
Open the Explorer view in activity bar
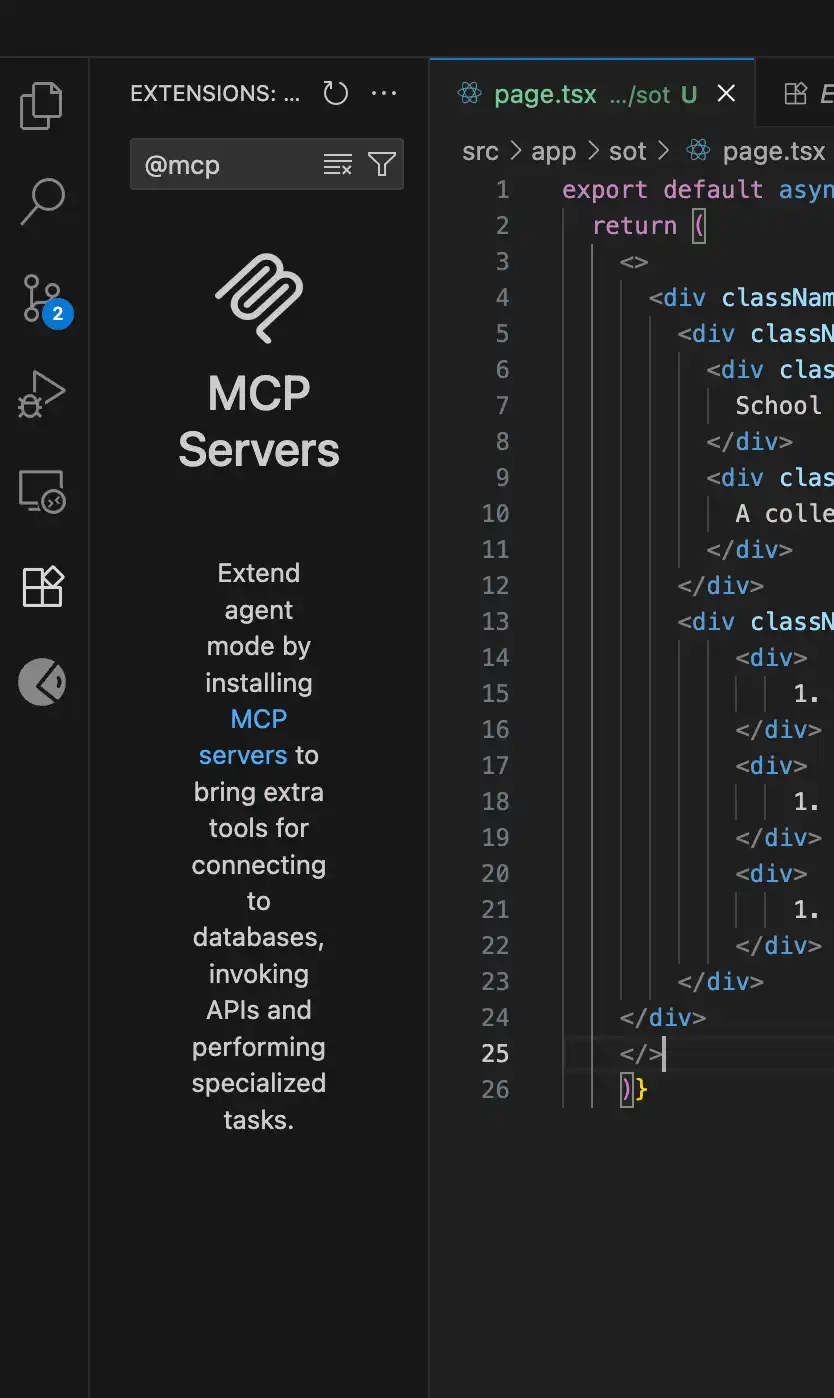pos(42,106)
